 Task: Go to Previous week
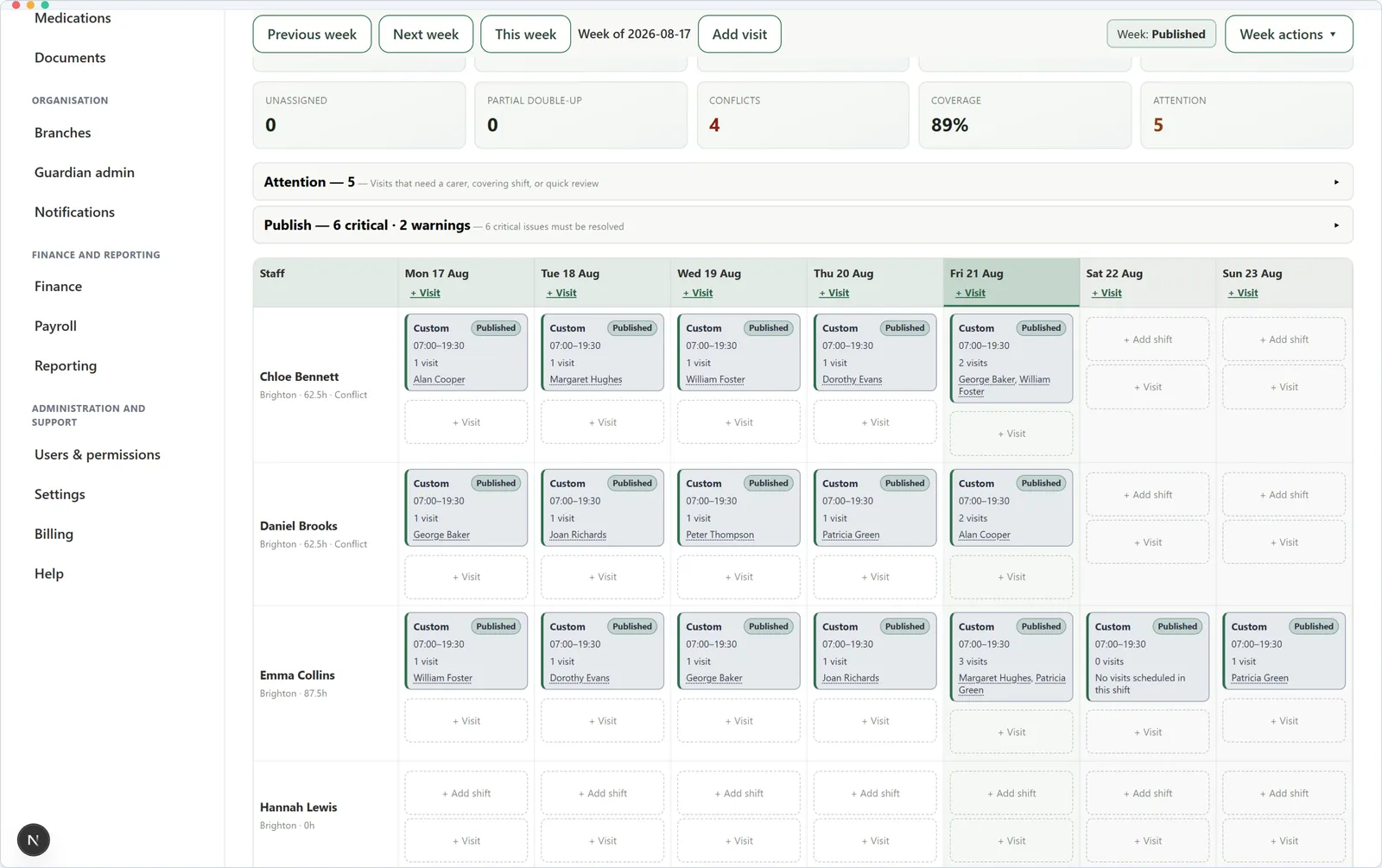coord(312,35)
